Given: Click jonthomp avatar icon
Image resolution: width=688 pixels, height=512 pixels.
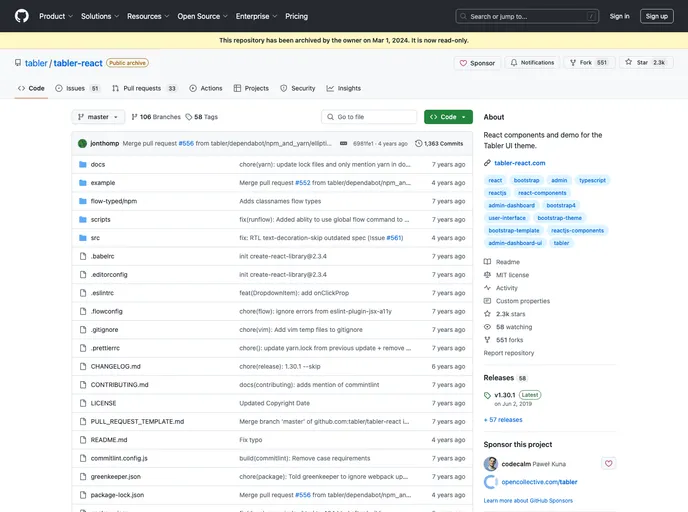Looking at the screenshot, I should point(82,143).
